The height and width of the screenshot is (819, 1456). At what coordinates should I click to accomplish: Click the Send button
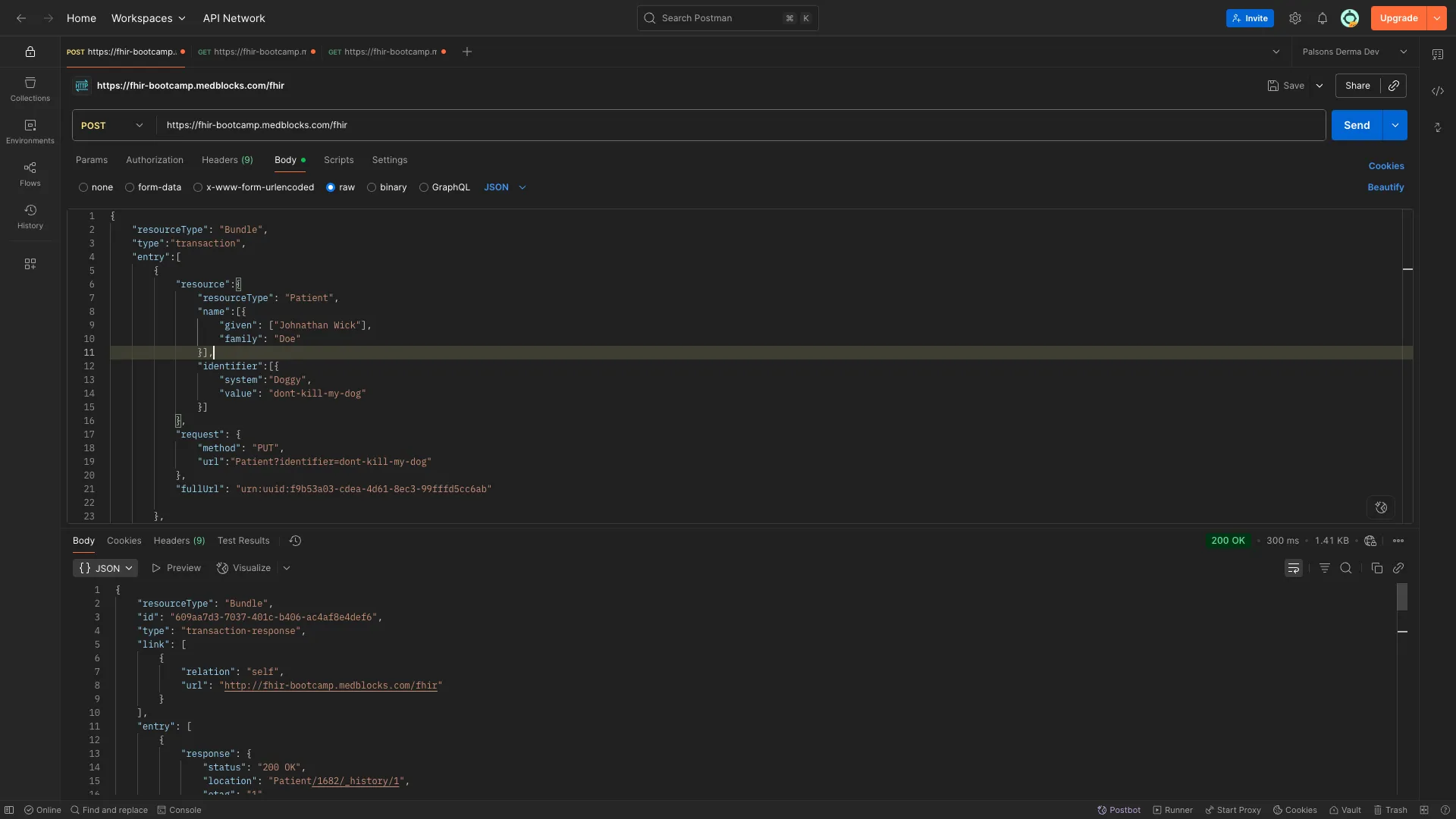tap(1357, 124)
